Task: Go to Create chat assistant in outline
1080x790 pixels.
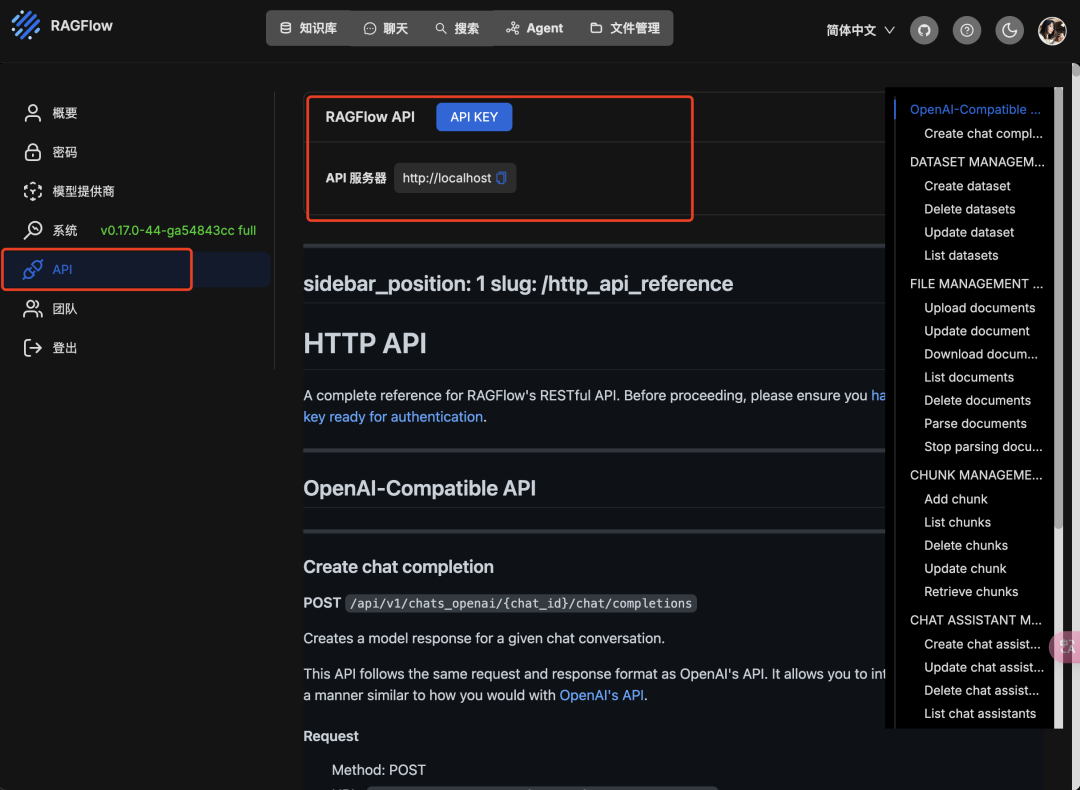Action: (x=982, y=644)
